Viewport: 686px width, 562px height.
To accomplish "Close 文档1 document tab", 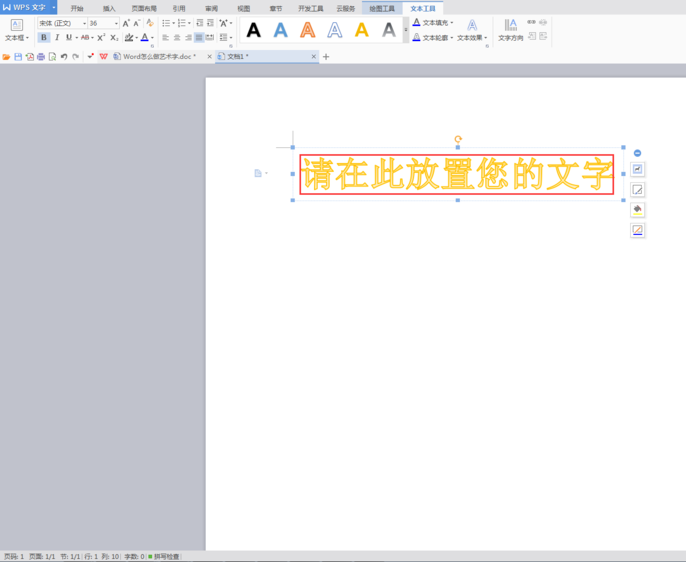I will click(314, 57).
